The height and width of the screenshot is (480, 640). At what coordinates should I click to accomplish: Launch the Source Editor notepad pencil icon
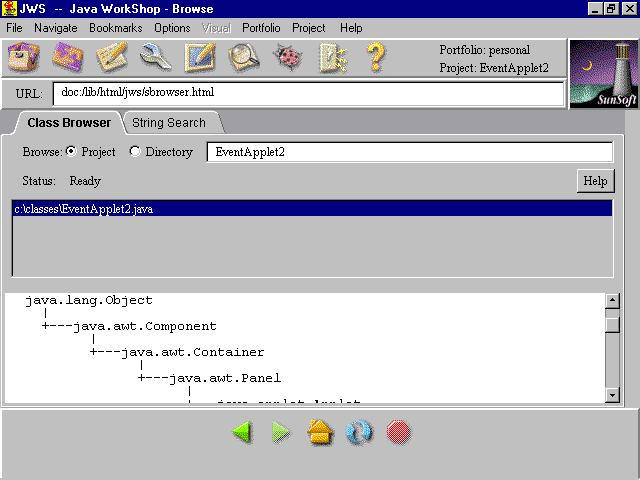(112, 58)
